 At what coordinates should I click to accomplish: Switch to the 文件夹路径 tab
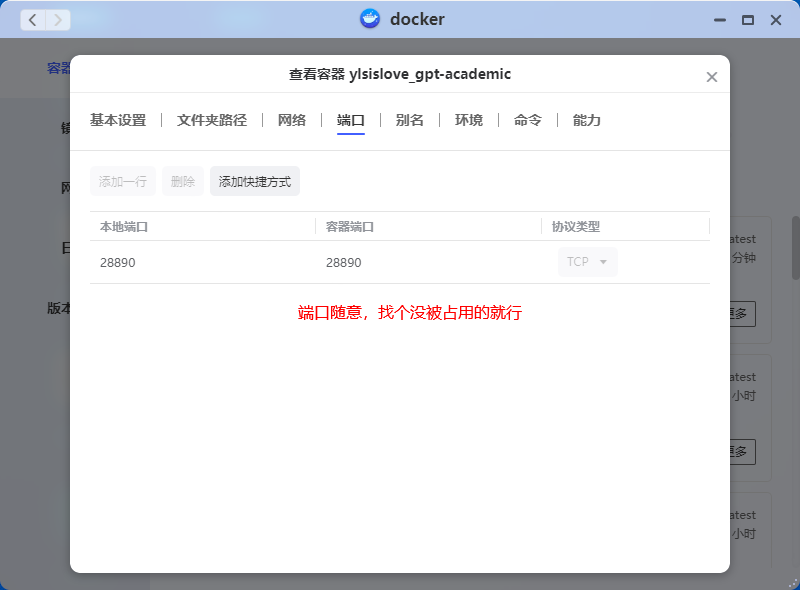pyautogui.click(x=212, y=120)
